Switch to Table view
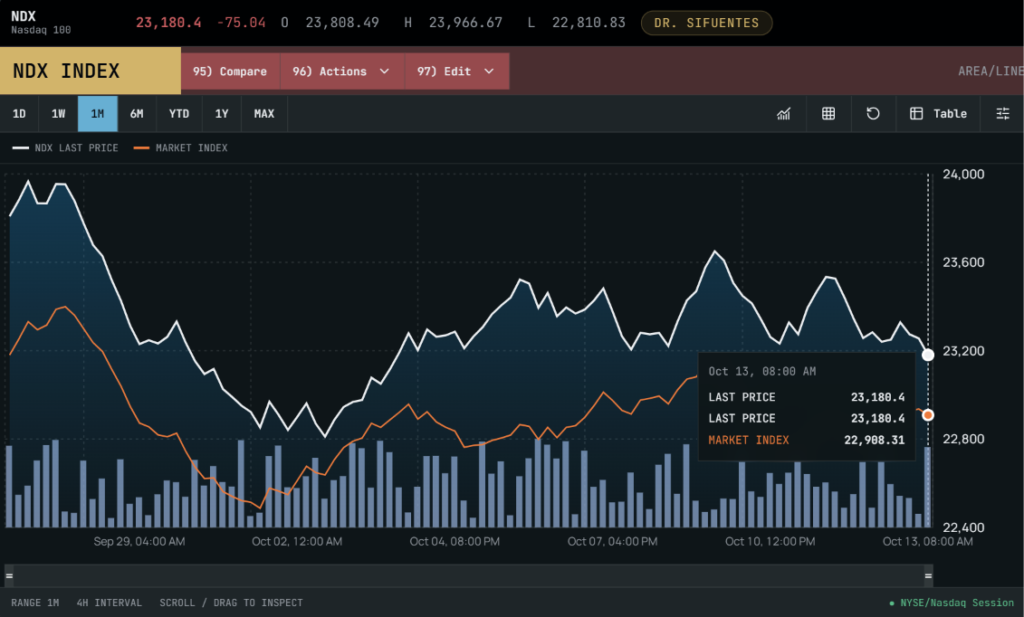 [938, 114]
